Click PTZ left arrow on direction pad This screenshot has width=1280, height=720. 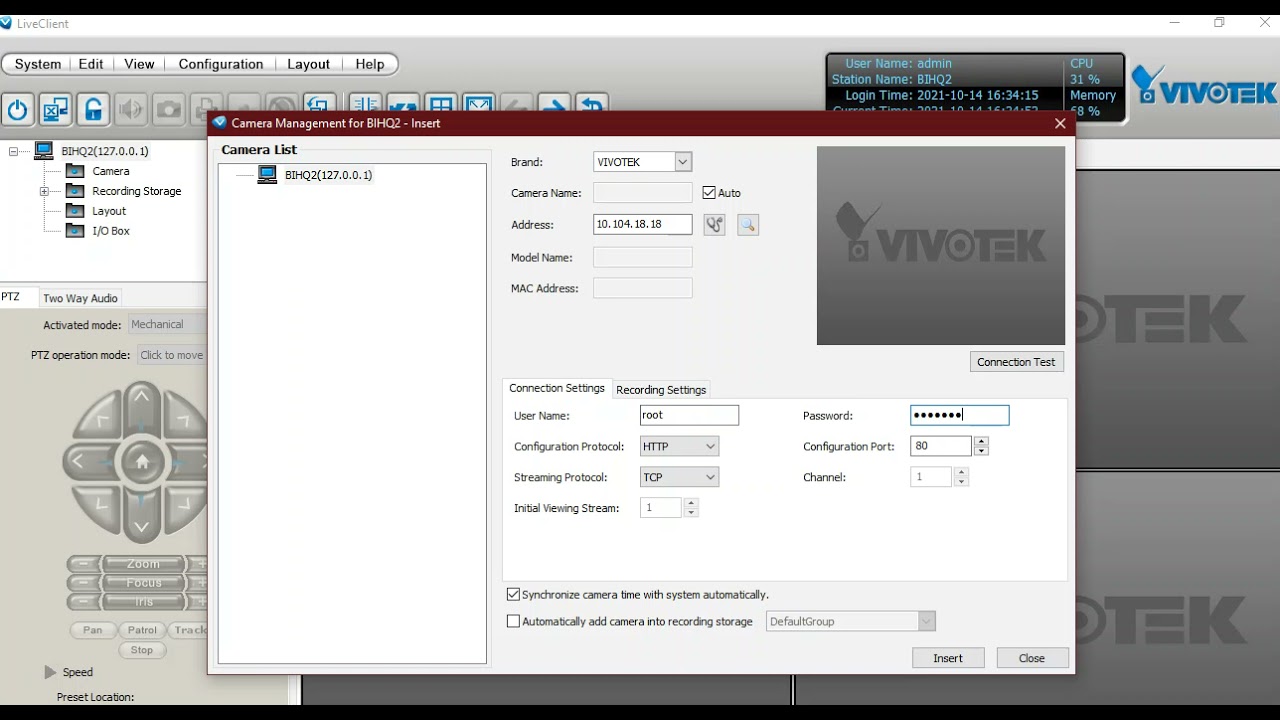(x=78, y=462)
